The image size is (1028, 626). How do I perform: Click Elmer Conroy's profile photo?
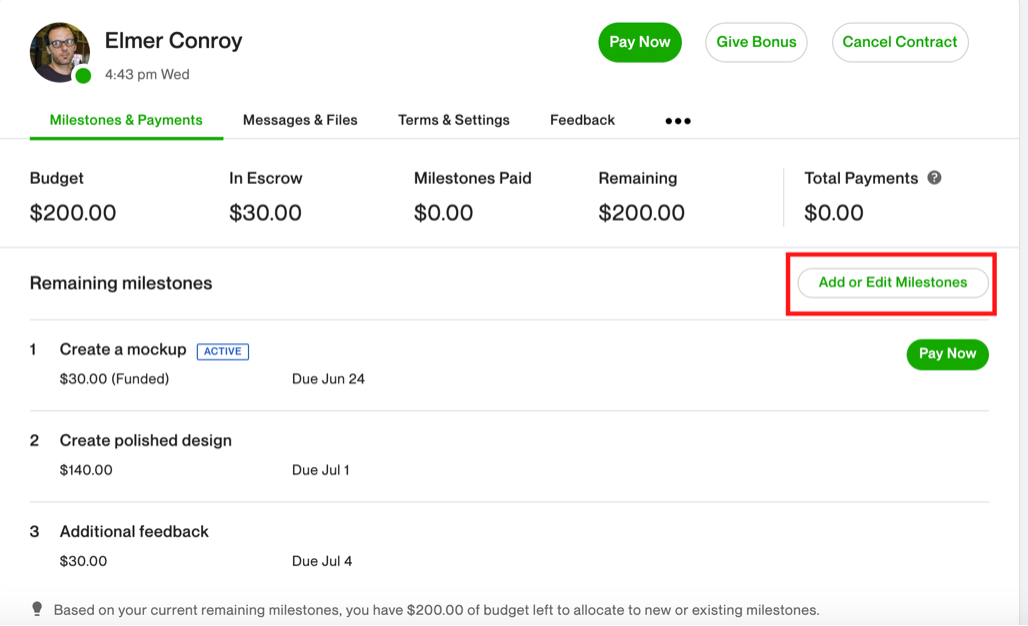[x=59, y=51]
